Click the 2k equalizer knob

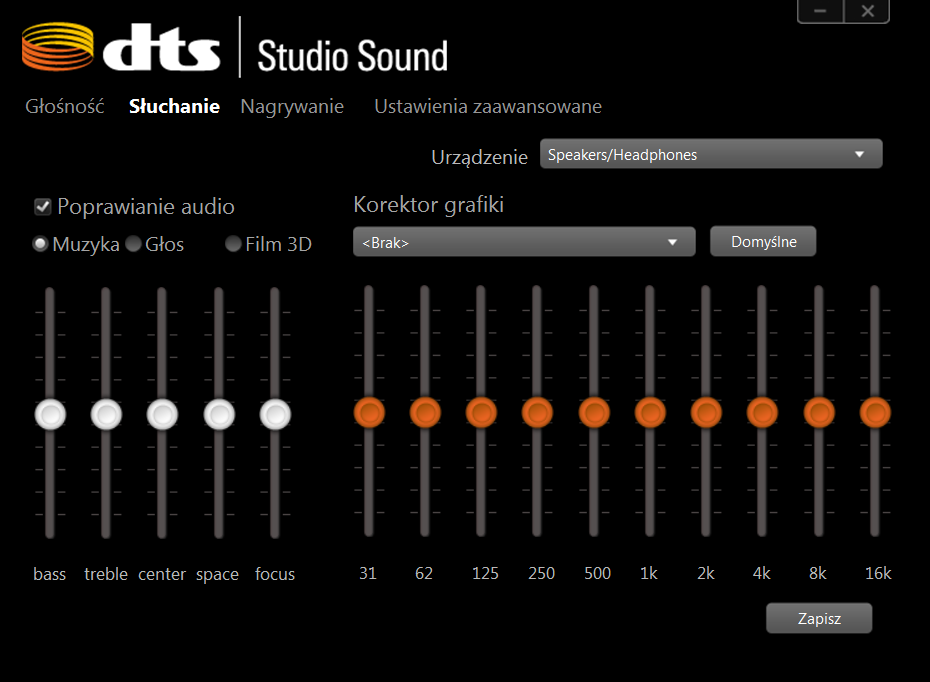(x=706, y=412)
